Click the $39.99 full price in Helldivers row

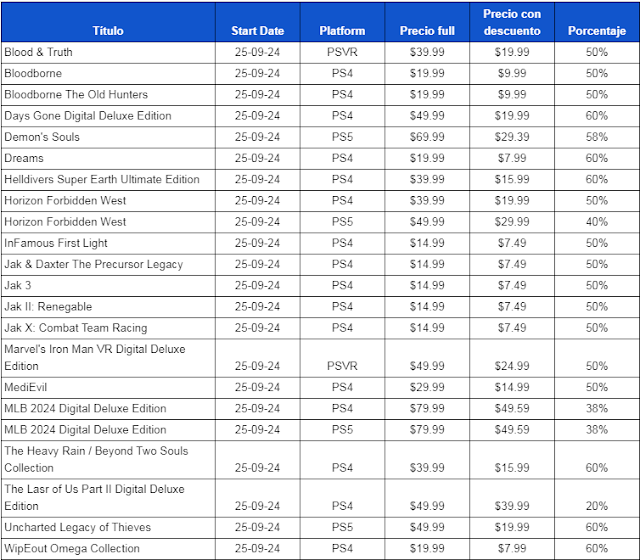pos(427,180)
